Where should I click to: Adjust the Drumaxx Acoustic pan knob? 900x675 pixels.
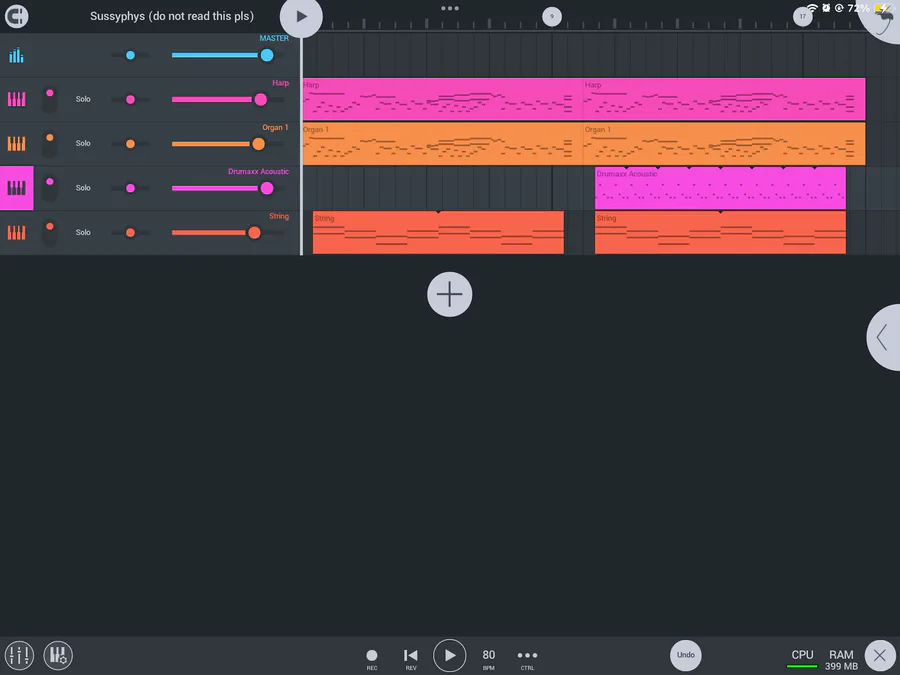pos(130,188)
